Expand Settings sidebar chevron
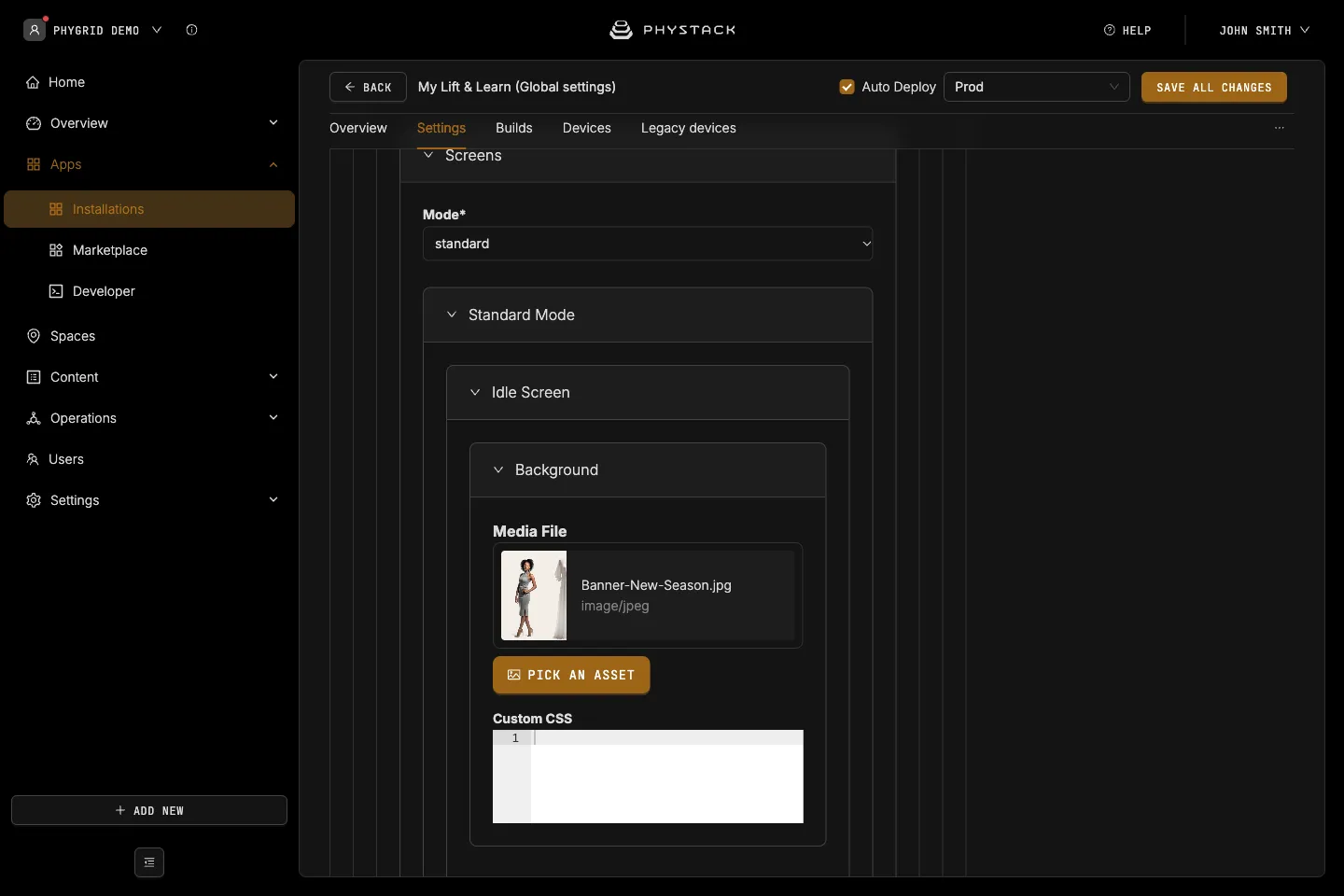This screenshot has width=1344, height=896. pos(273,500)
